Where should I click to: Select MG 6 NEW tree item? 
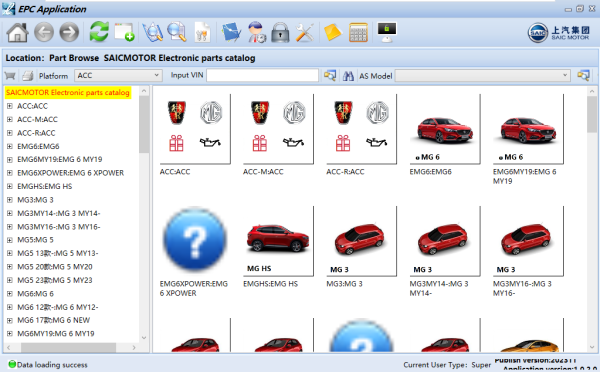pyautogui.click(x=54, y=320)
